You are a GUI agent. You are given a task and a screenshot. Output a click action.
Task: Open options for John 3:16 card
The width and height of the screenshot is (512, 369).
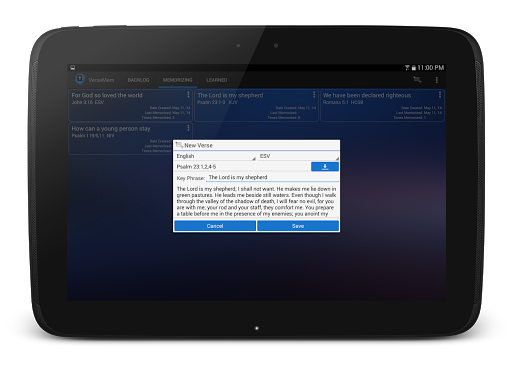[188, 95]
